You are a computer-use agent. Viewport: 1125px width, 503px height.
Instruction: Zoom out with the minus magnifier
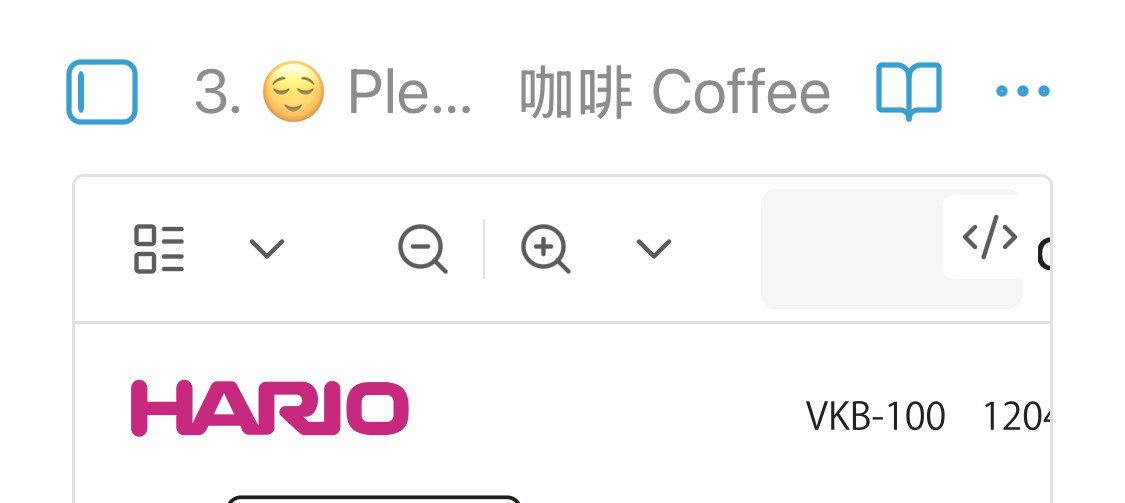coord(423,249)
